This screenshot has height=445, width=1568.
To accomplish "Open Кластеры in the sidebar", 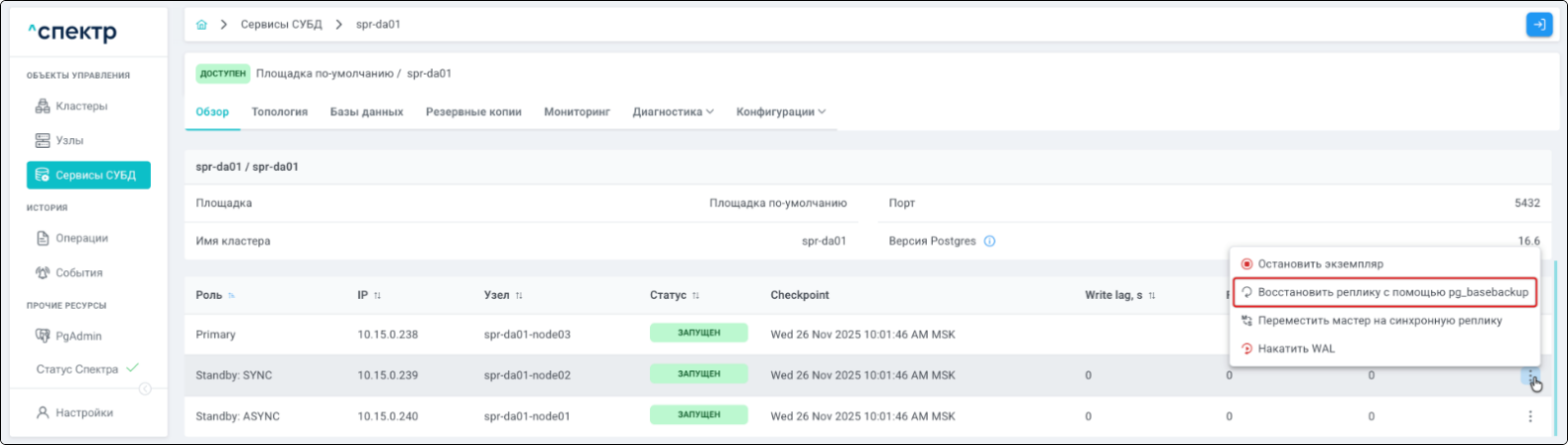I will click(81, 106).
